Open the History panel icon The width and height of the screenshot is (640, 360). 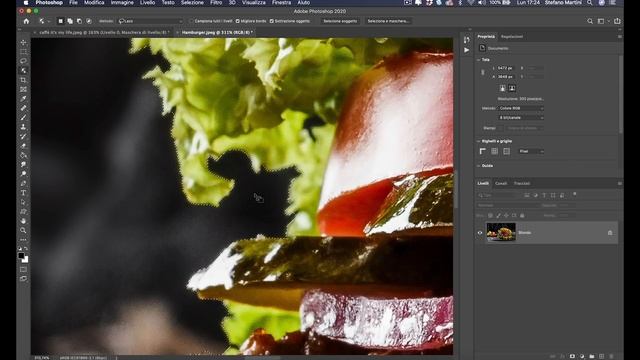pos(467,40)
